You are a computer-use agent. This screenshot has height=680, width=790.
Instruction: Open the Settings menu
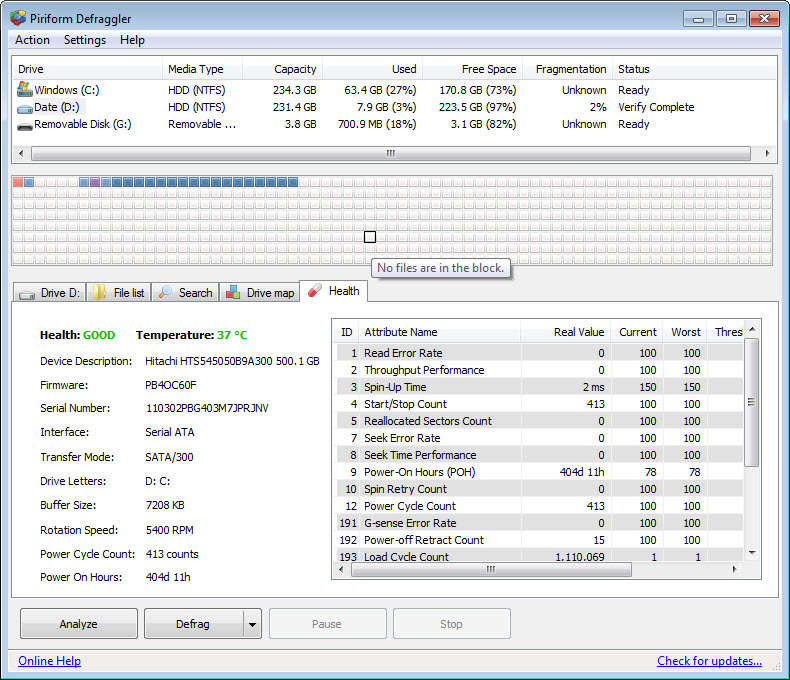coord(85,40)
